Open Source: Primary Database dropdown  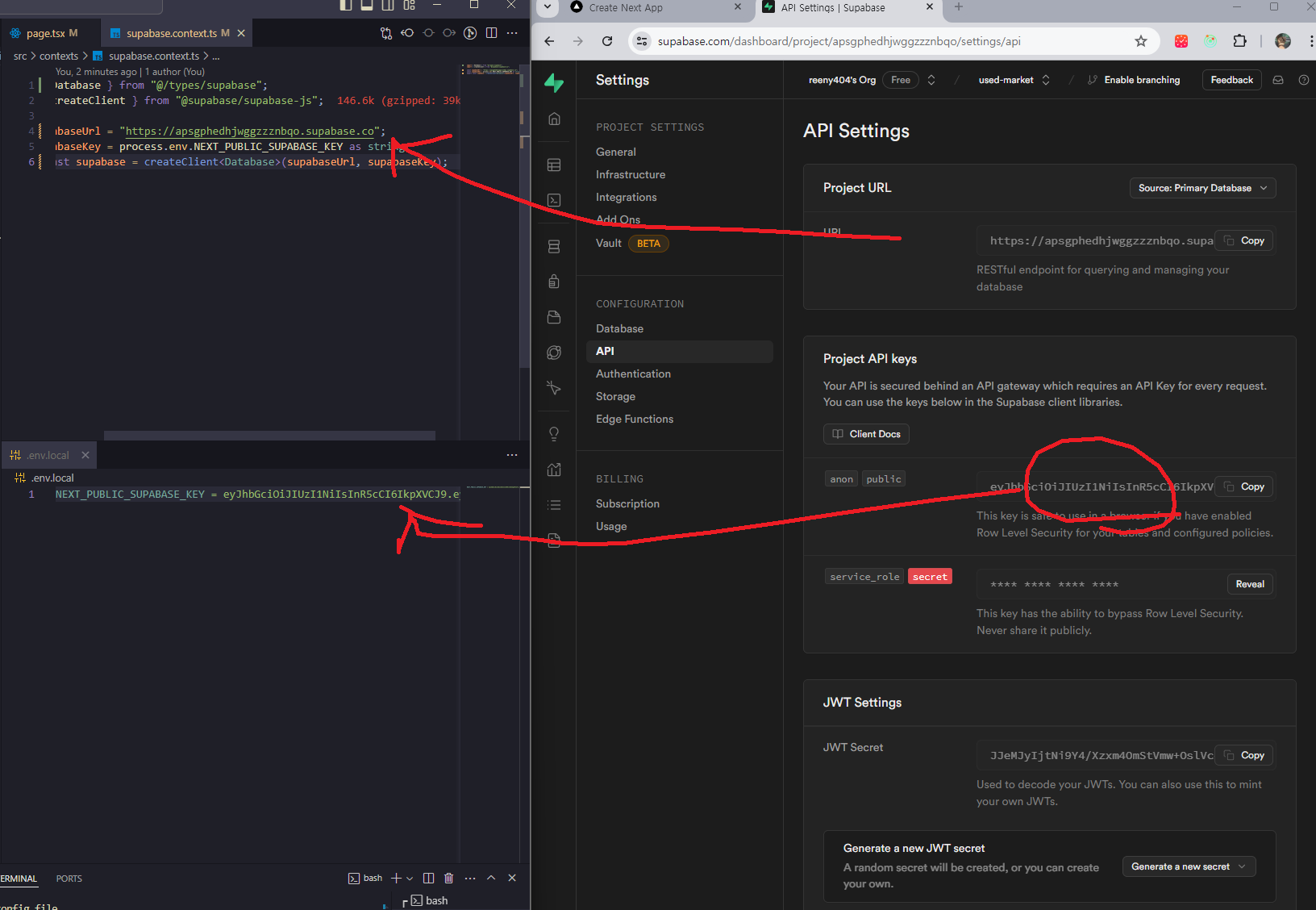[x=1202, y=188]
